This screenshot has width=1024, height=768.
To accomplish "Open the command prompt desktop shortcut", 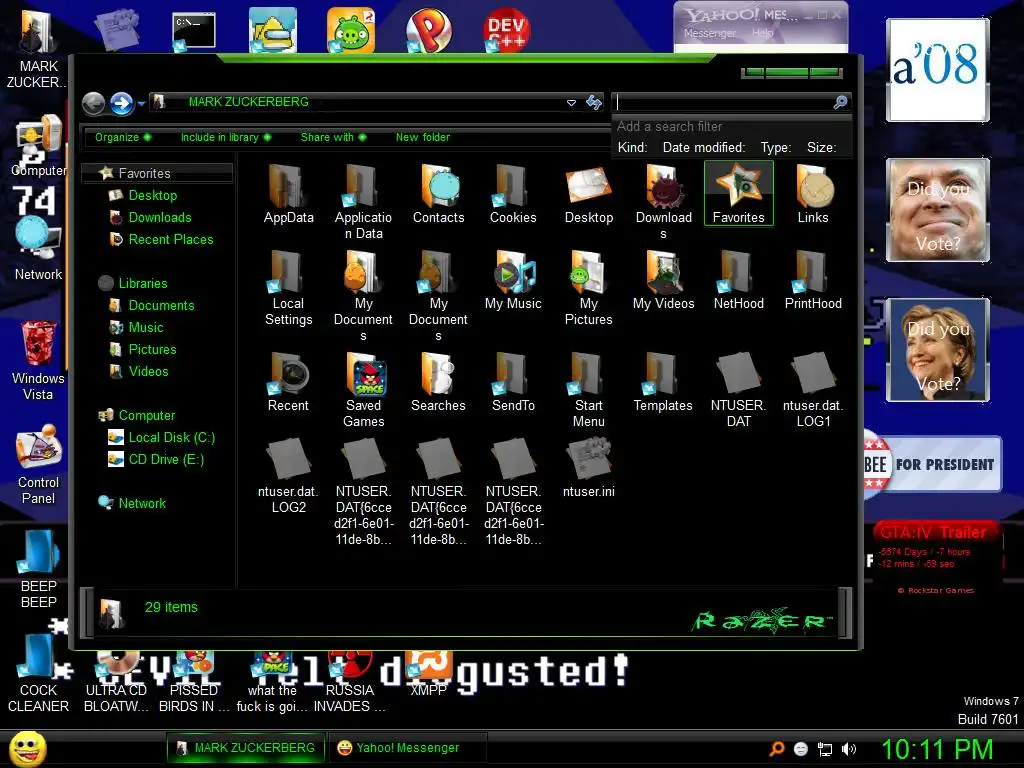I will (x=193, y=31).
